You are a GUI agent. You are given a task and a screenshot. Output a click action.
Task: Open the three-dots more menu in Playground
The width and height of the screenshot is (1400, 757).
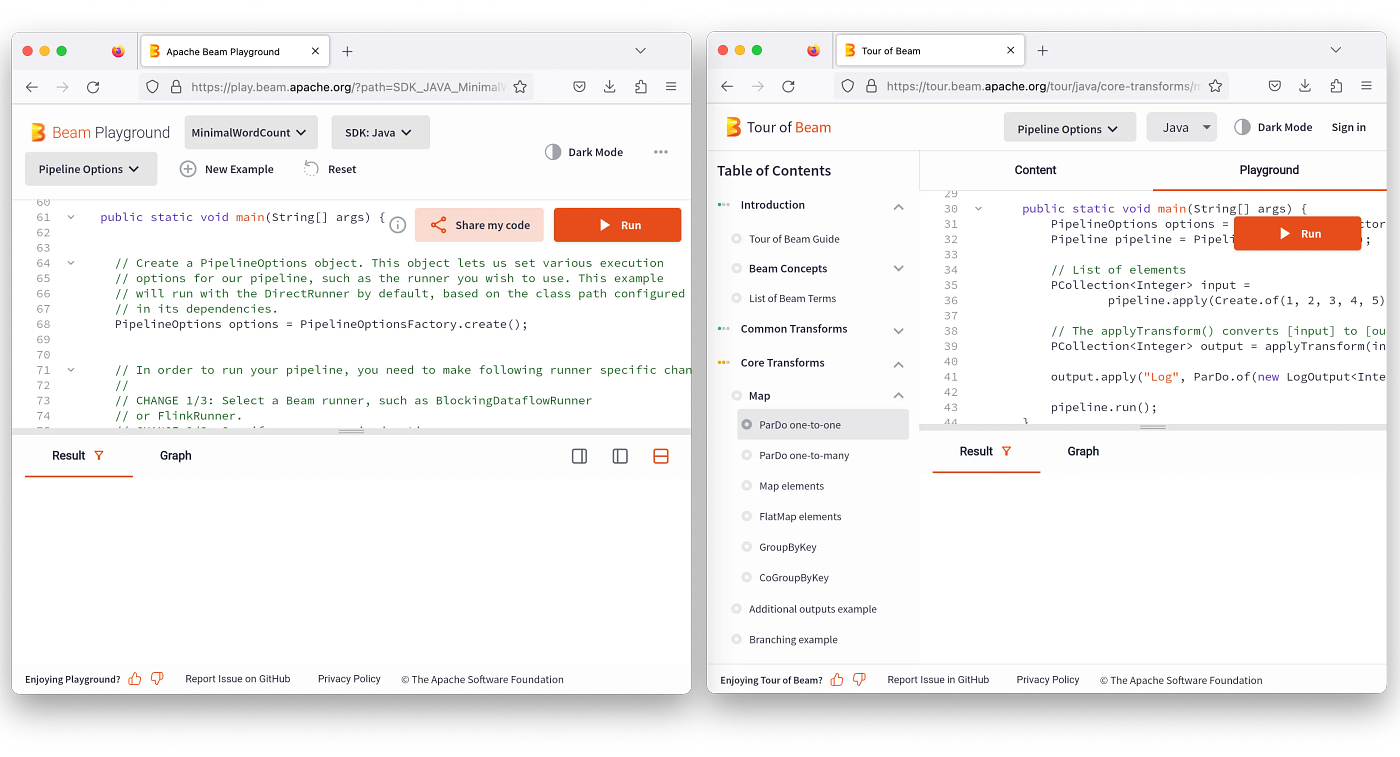(x=661, y=152)
